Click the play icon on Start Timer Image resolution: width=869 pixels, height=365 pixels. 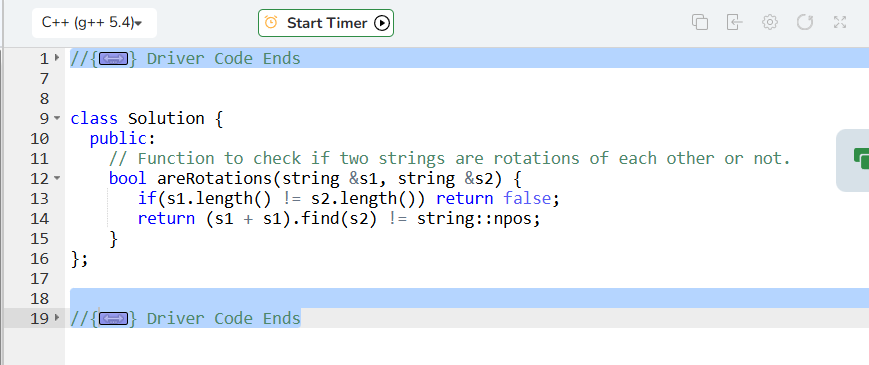point(382,23)
